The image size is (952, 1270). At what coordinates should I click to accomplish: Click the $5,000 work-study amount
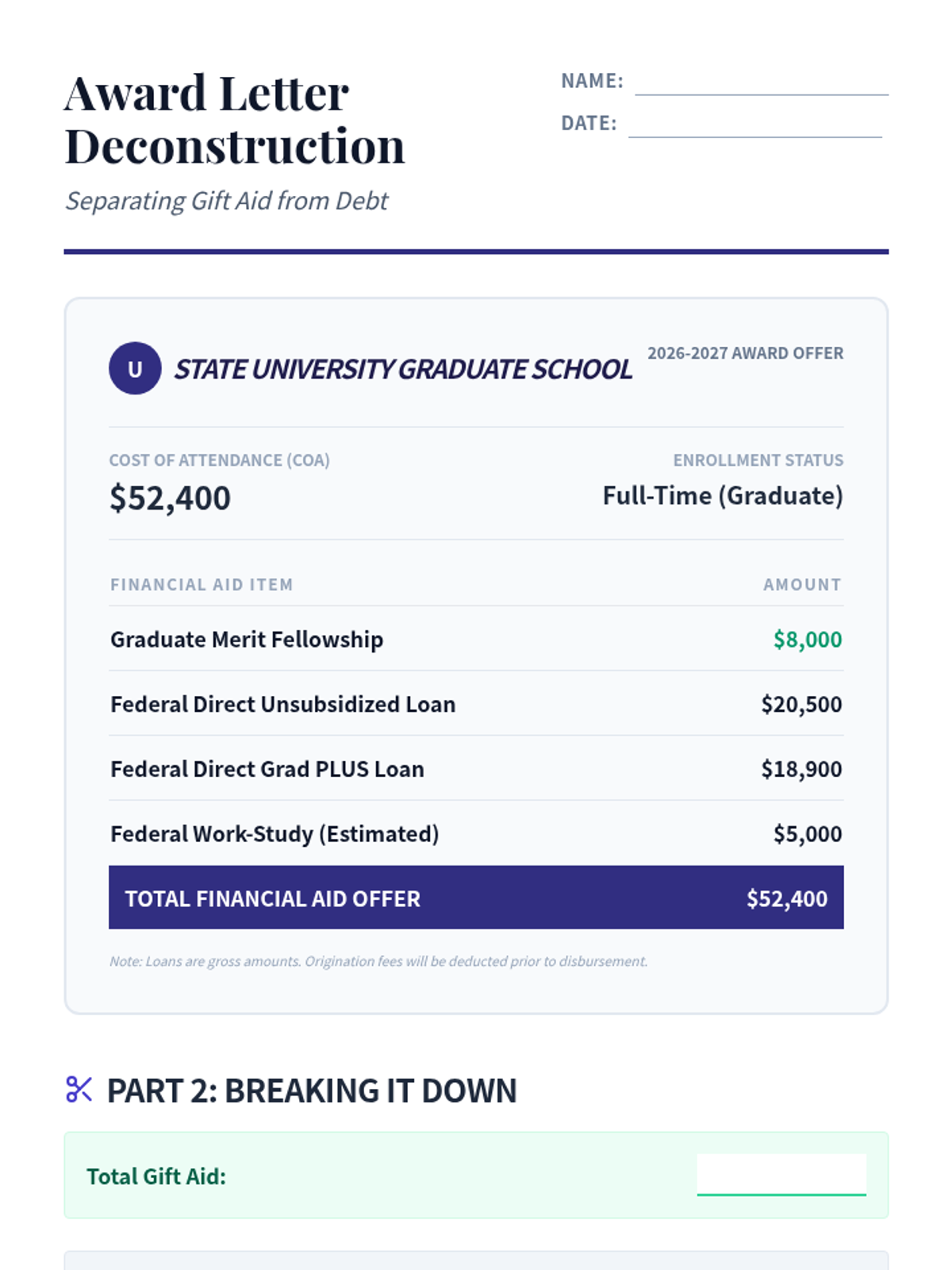click(807, 834)
